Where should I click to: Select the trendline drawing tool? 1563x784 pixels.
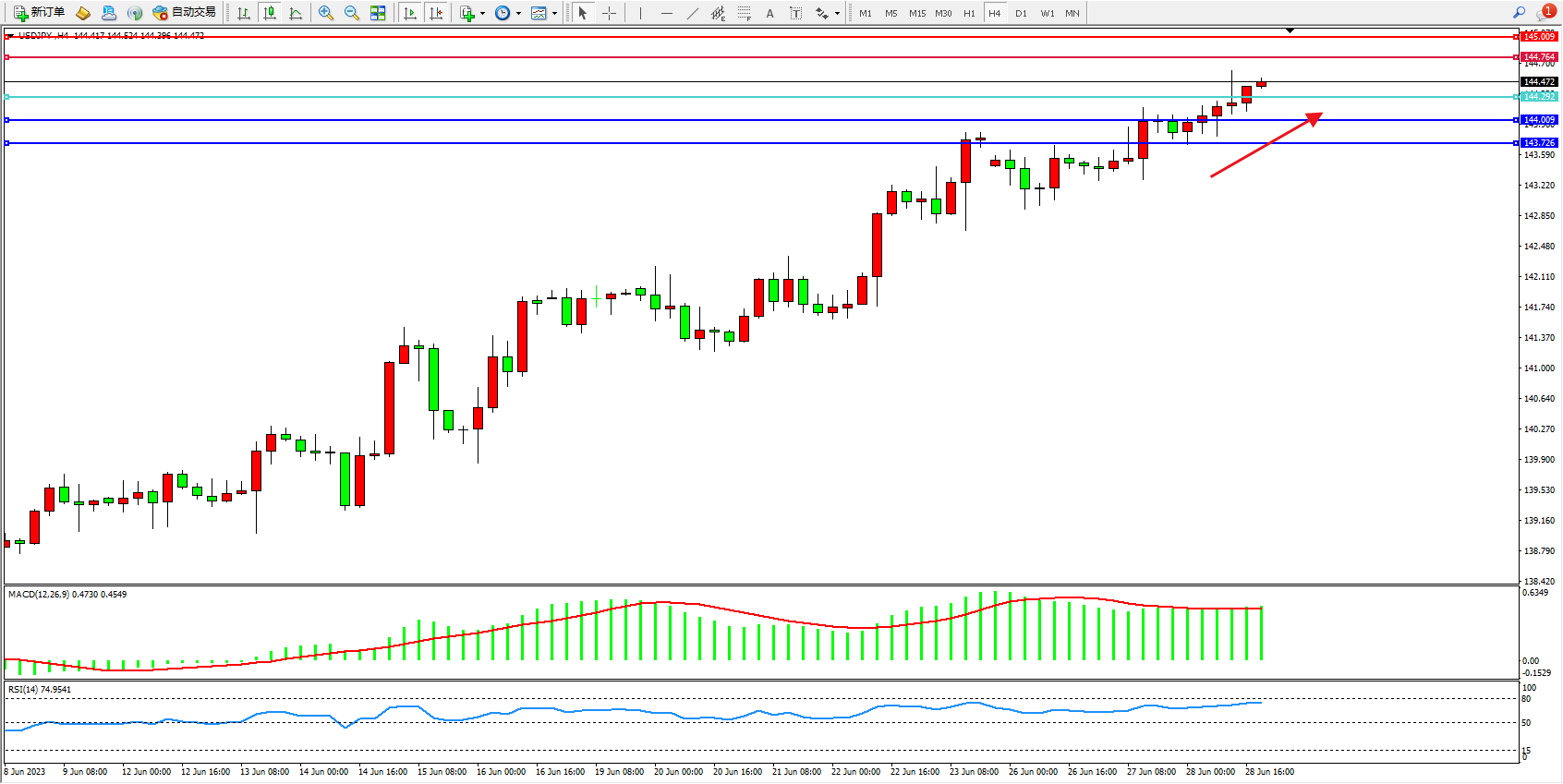coord(693,13)
